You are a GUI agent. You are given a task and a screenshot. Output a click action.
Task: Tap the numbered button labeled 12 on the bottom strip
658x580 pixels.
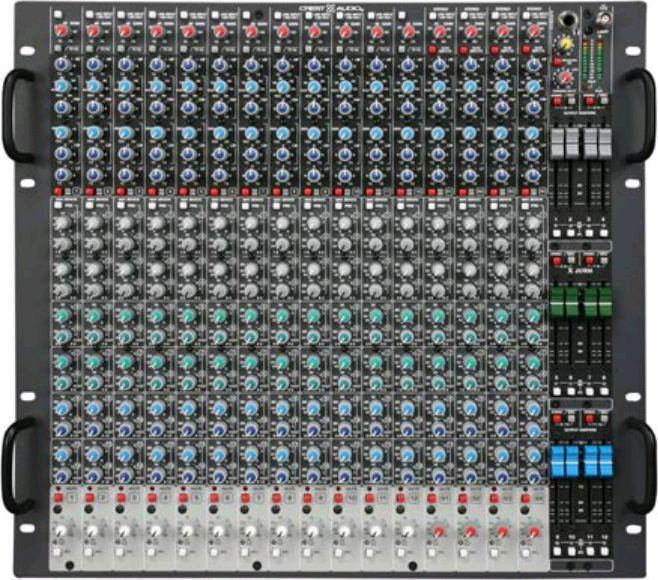pyautogui.click(x=415, y=498)
